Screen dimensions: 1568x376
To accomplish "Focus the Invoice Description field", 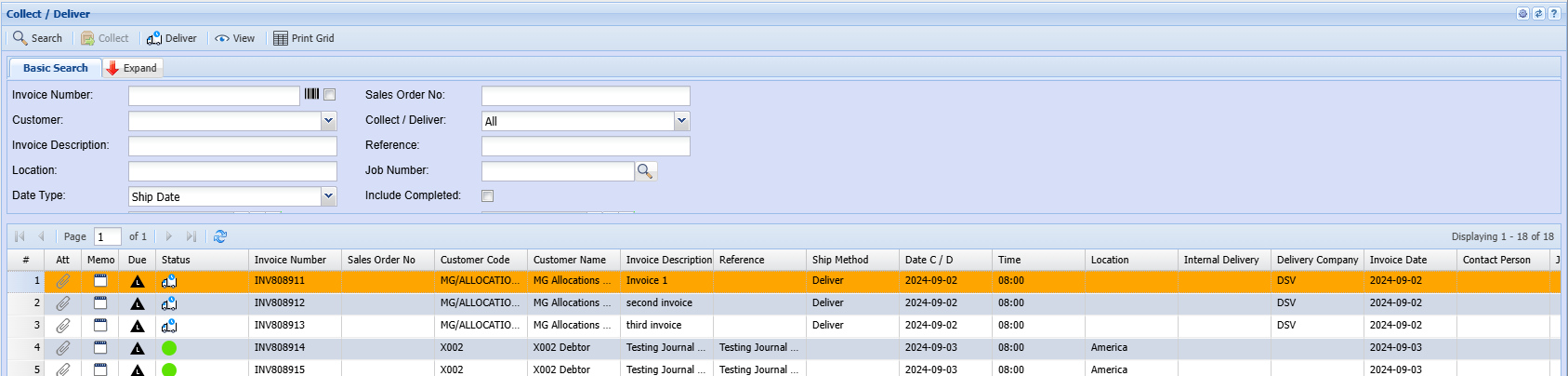I will 232,146.
